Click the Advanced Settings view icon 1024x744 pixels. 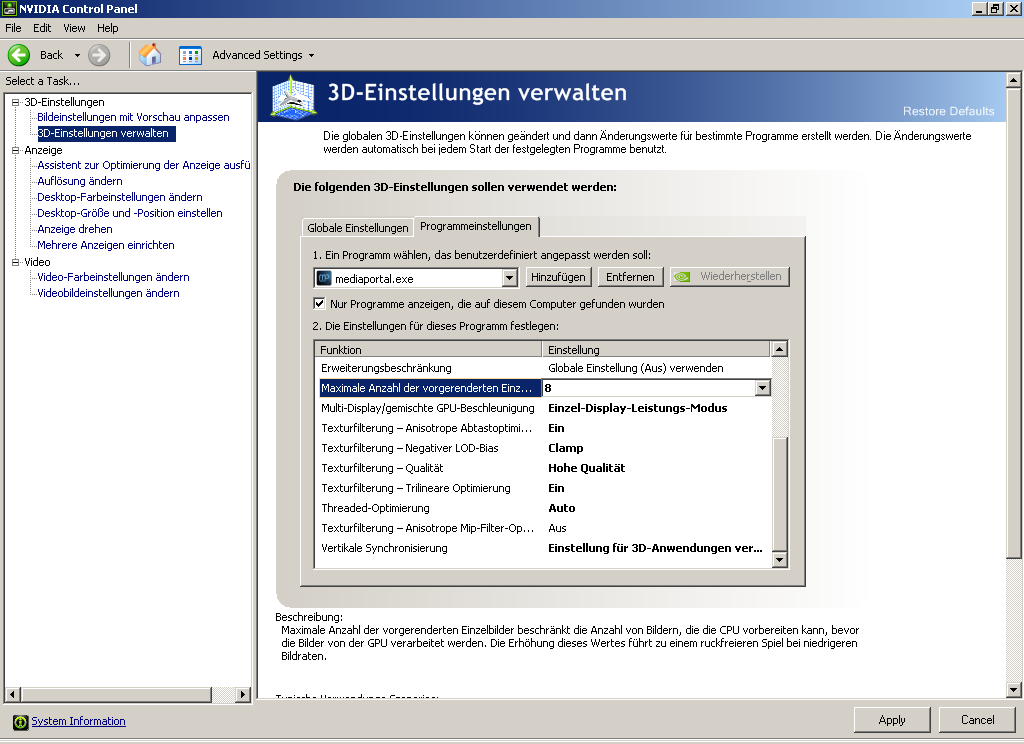190,55
